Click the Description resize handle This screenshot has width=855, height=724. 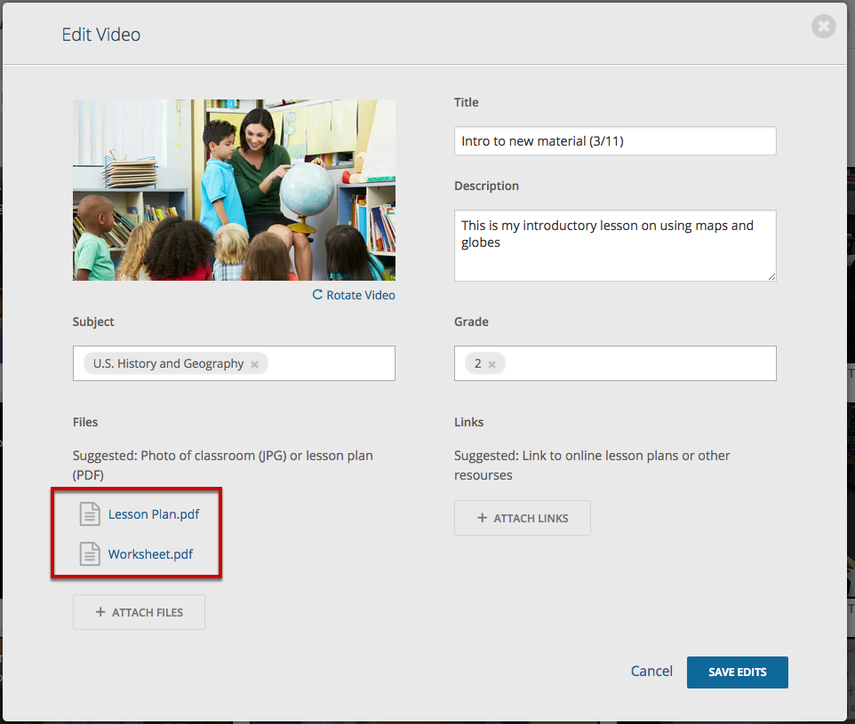point(772,277)
